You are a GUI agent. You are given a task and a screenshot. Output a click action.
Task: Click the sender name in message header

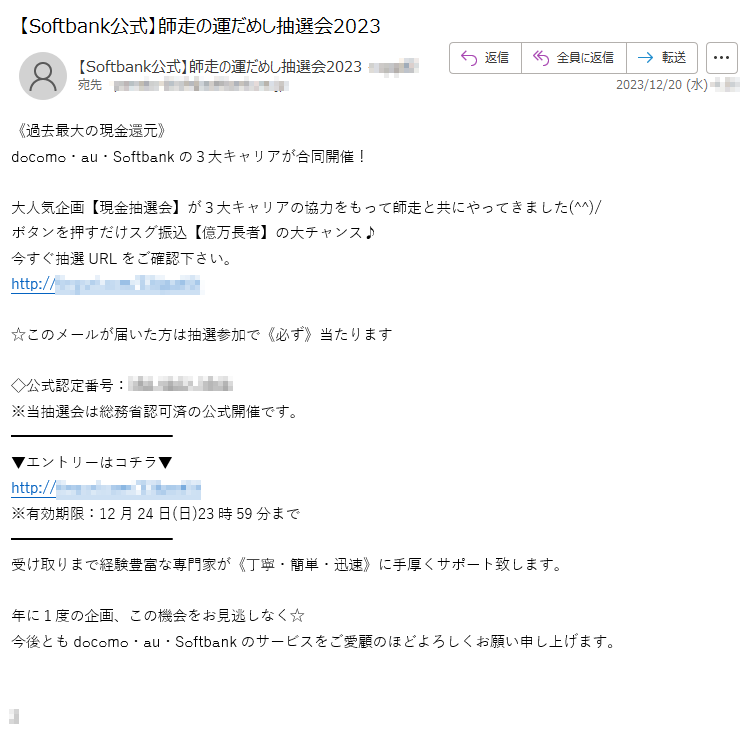[x=219, y=67]
